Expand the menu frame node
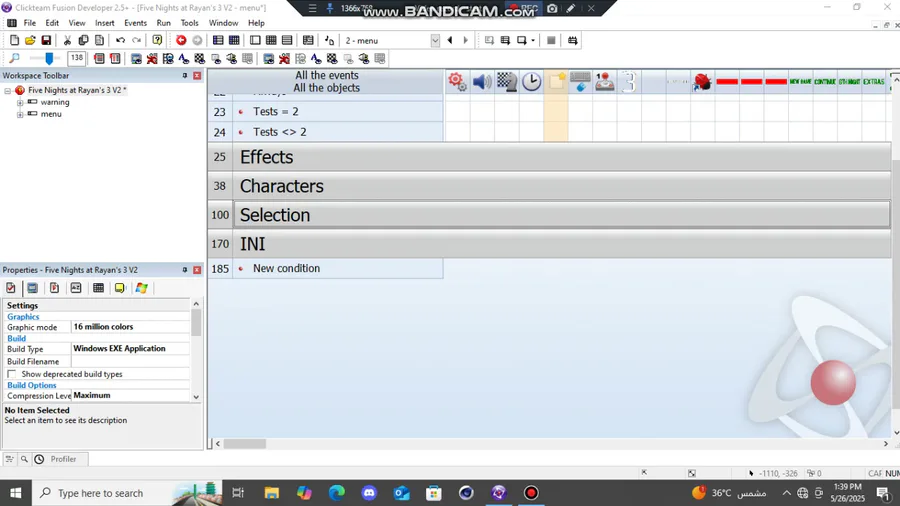The height and width of the screenshot is (506, 900). [20, 114]
